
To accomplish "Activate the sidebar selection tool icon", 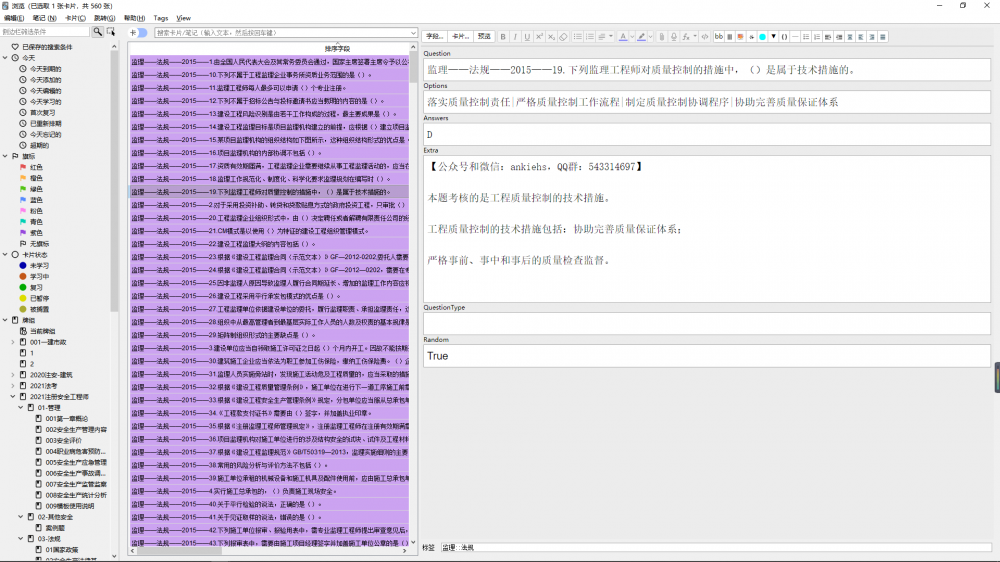I will coord(111,31).
